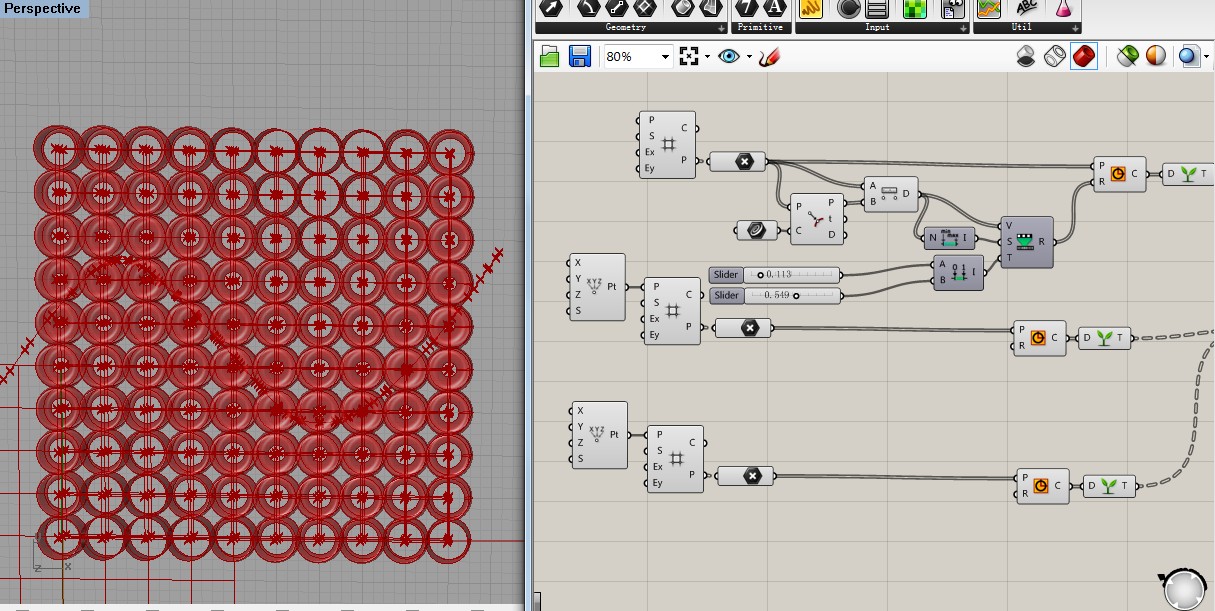1215x611 pixels.
Task: Switch to wireframe preview mode
Action: [x=1055, y=57]
